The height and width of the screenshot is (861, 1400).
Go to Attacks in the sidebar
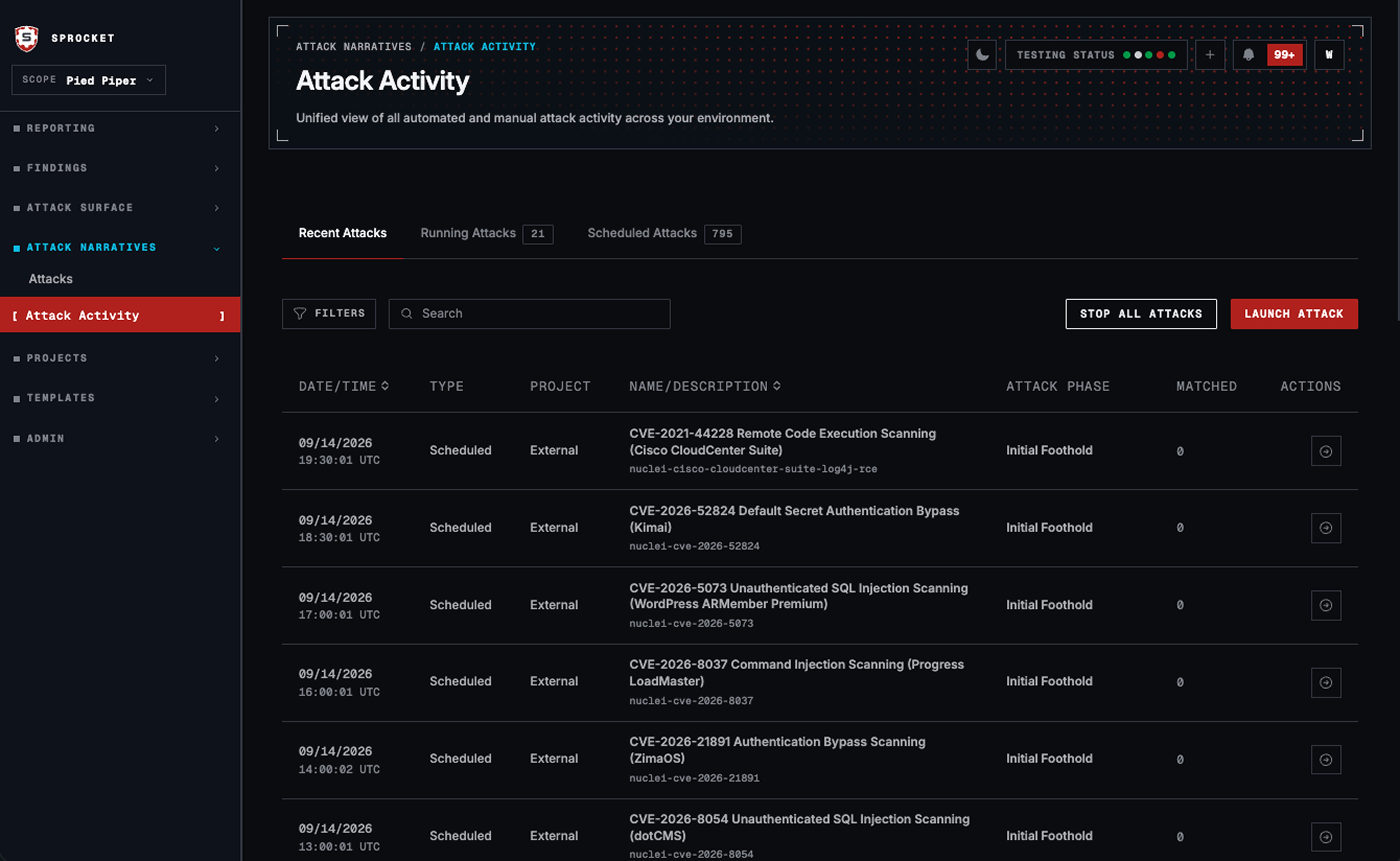(51, 279)
